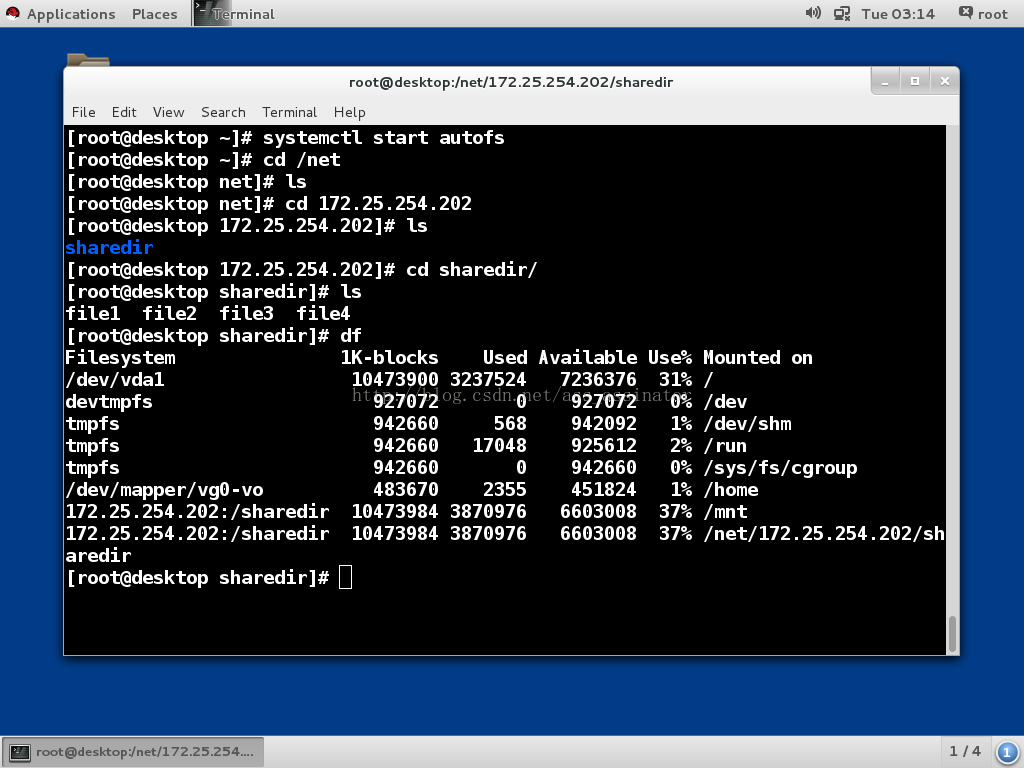The height and width of the screenshot is (768, 1024).
Task: Click the 'Mounted on' column header
Action: pyautogui.click(x=758, y=358)
